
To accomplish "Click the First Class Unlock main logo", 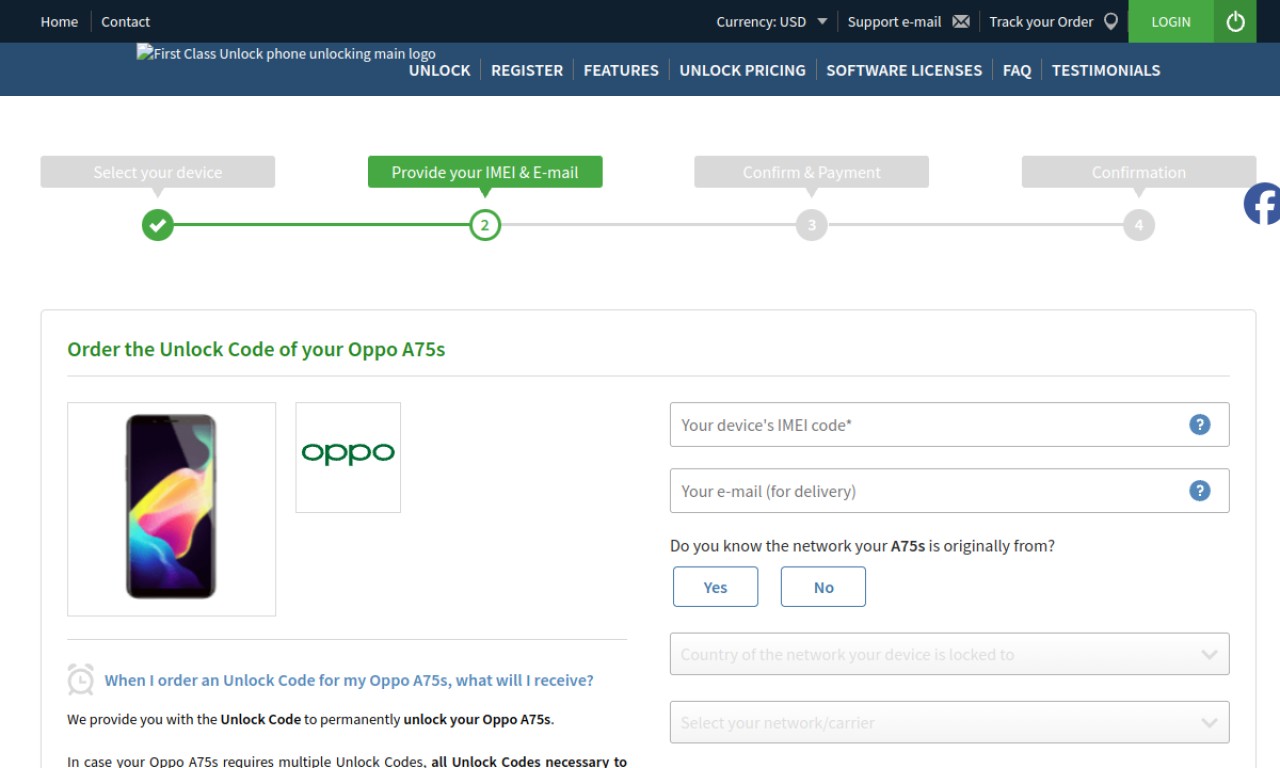I will click(x=286, y=53).
